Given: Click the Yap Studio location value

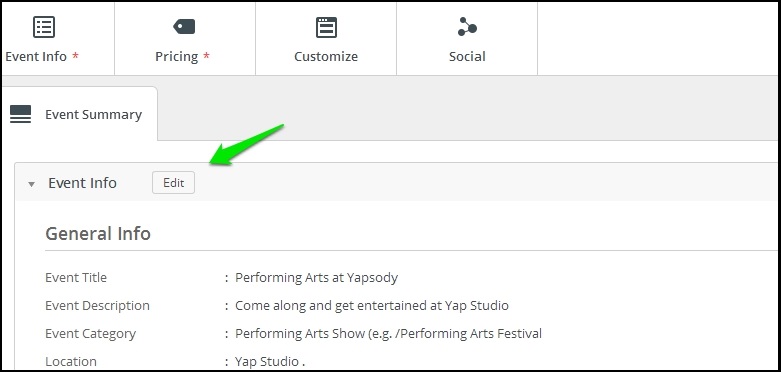Looking at the screenshot, I should pos(269,361).
